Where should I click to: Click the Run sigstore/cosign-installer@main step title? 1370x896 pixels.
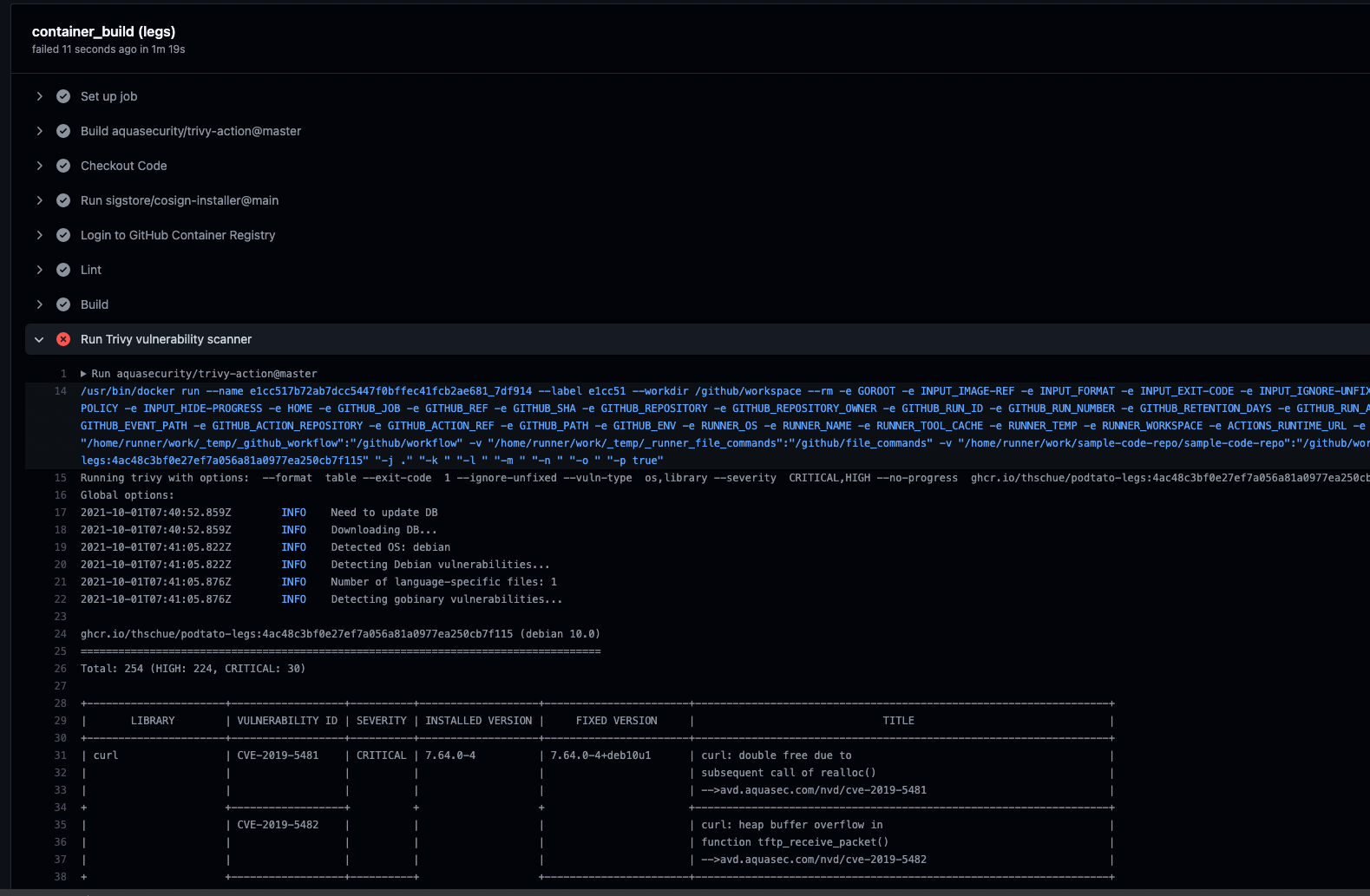point(180,200)
